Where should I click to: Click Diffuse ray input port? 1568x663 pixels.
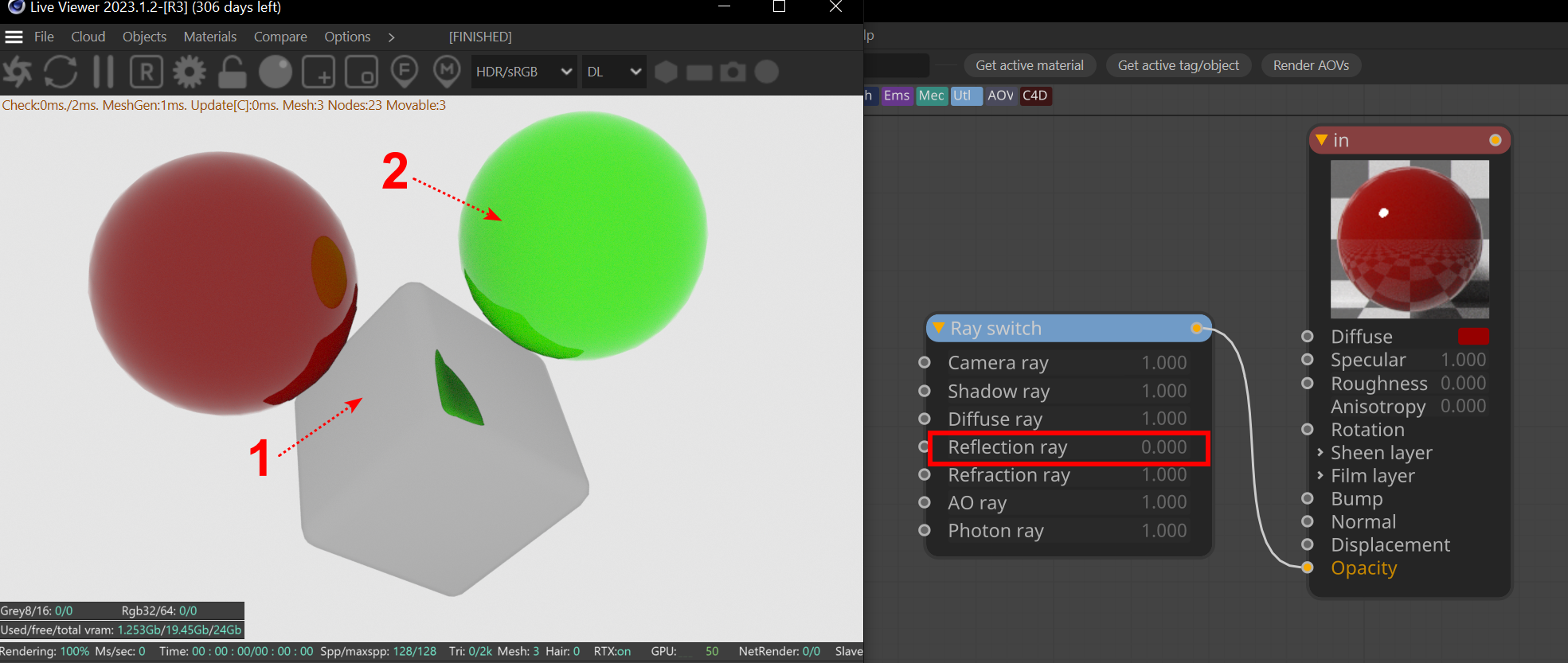[924, 419]
